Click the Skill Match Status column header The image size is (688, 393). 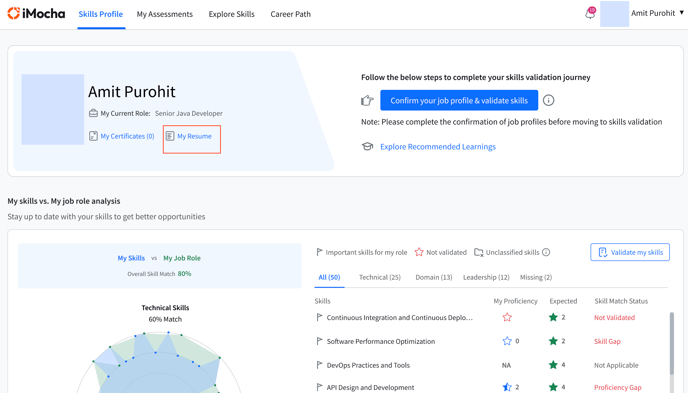[x=621, y=301]
